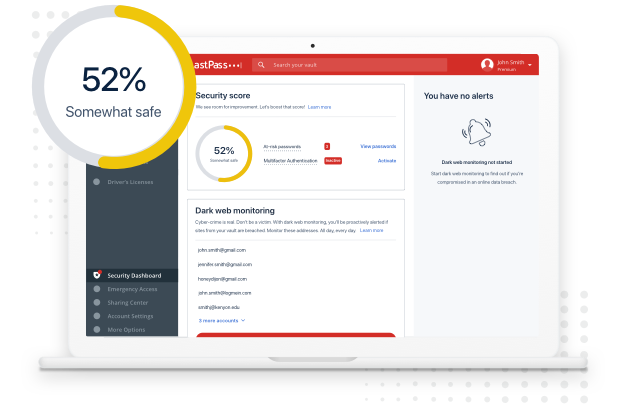The image size is (626, 409).
Task: Click the Account Settings sidebar icon
Action: [x=97, y=316]
